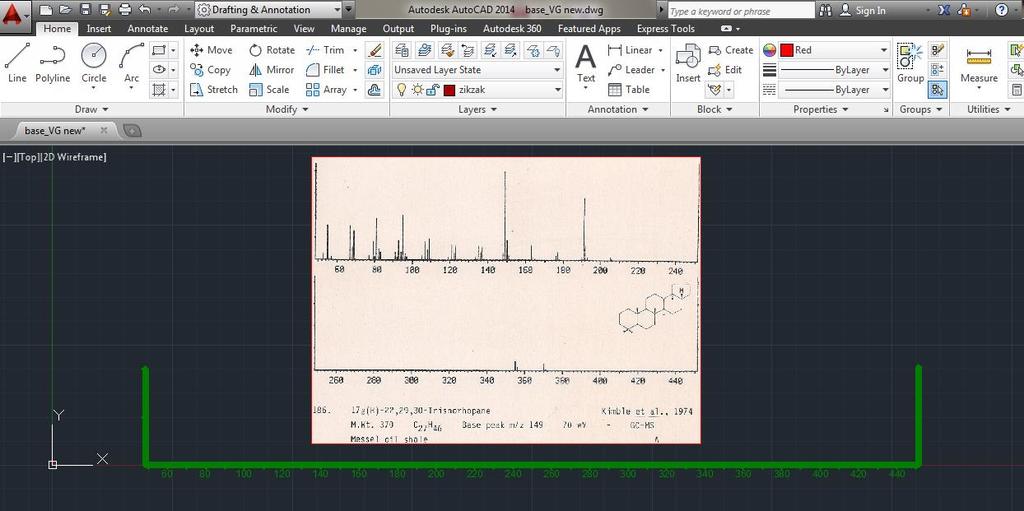Click the Plot printer icon
1024x511 pixels.
[x=125, y=10]
